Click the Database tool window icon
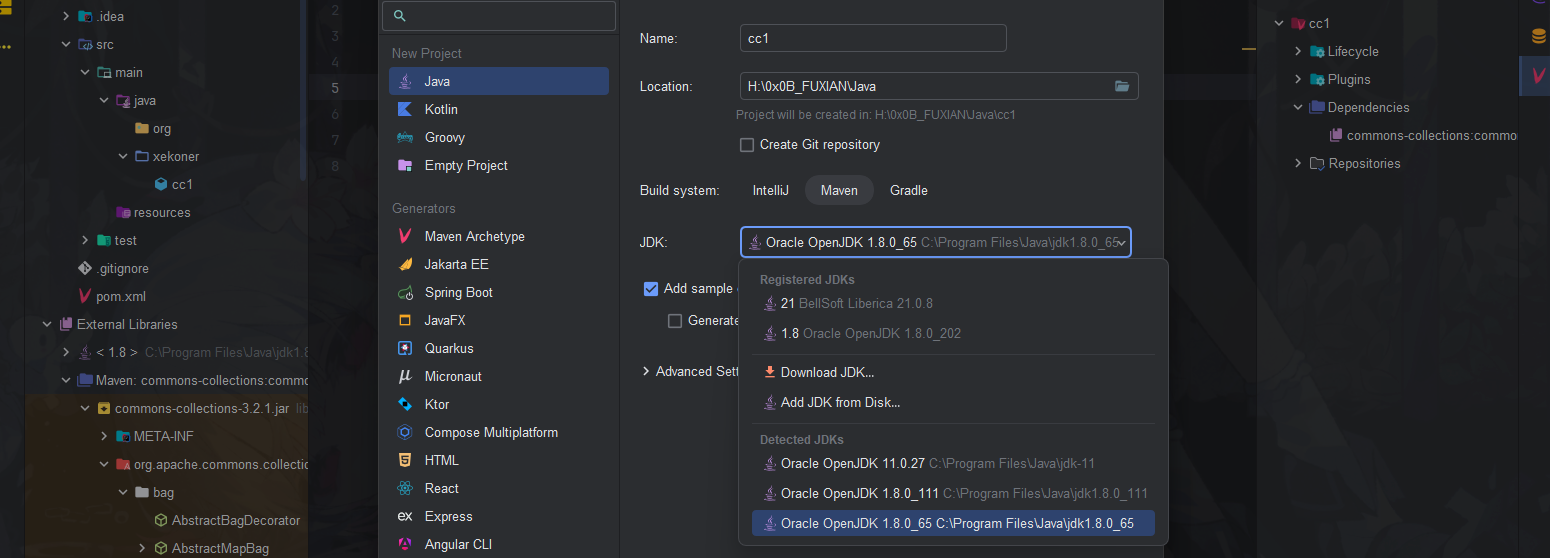 pos(1538,37)
